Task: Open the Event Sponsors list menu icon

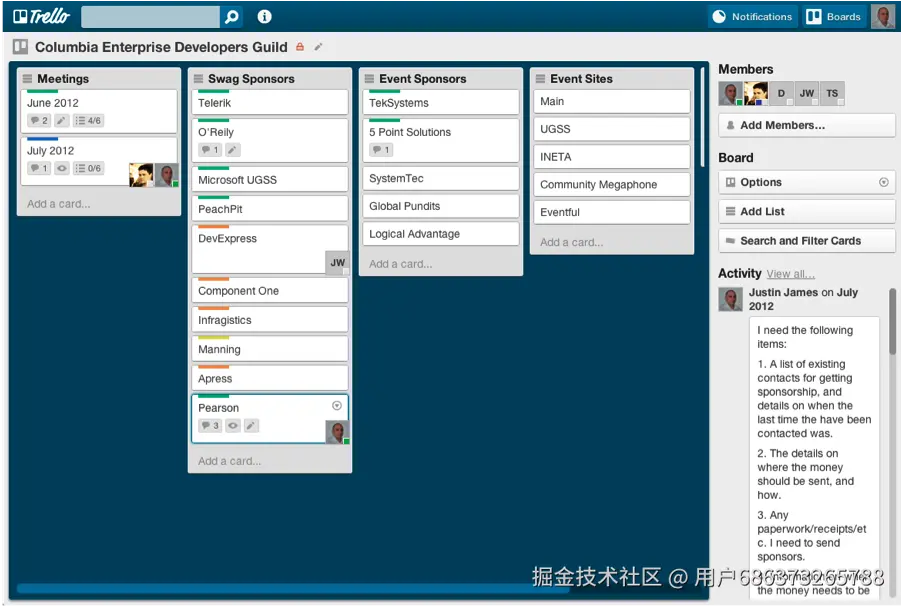Action: coord(369,79)
